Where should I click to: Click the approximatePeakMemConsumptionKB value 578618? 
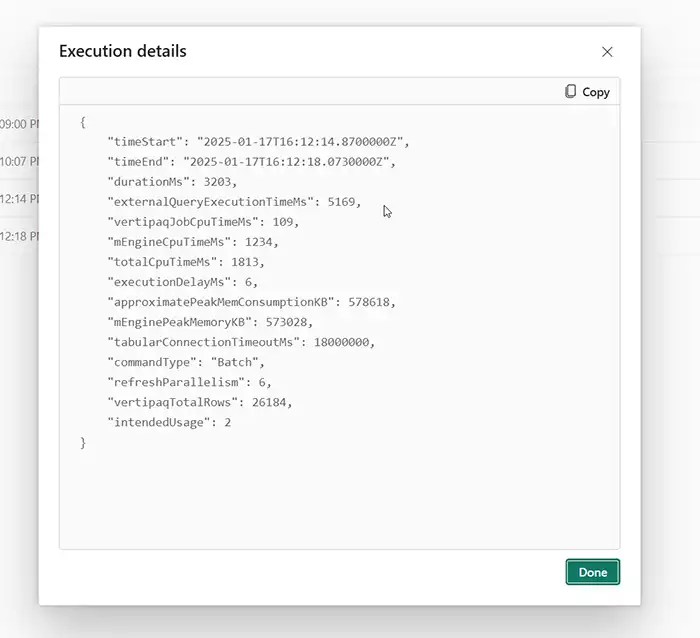(x=369, y=302)
